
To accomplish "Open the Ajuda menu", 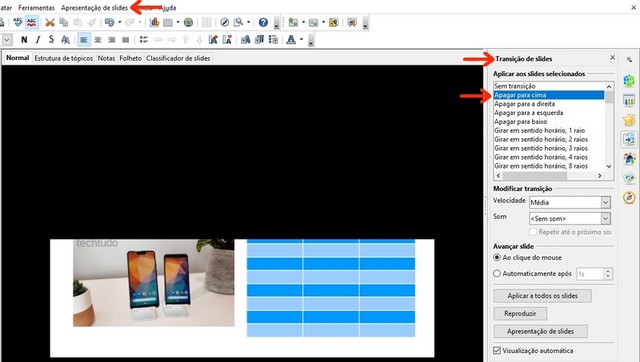I will 167,8.
